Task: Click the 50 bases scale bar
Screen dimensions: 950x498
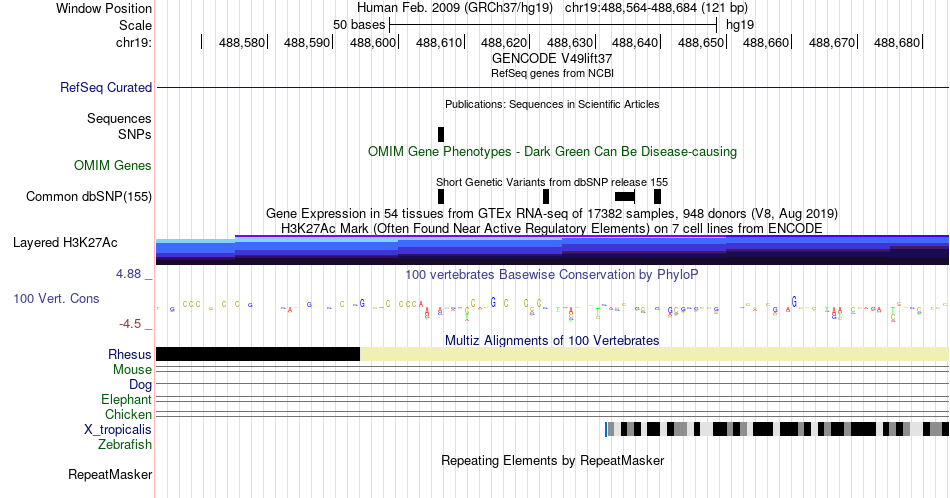Action: [553, 25]
